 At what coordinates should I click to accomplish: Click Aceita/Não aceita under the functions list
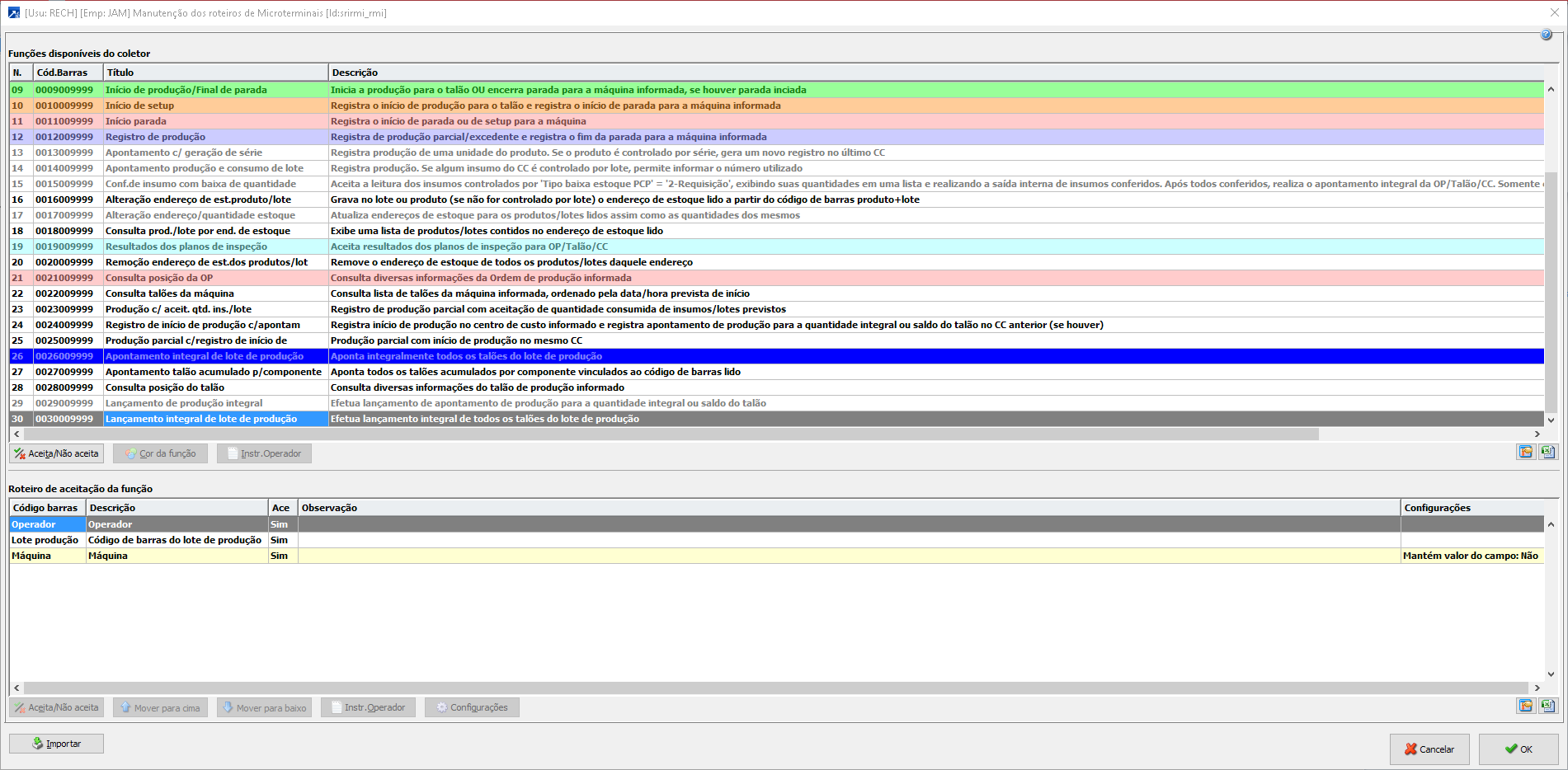tap(57, 453)
